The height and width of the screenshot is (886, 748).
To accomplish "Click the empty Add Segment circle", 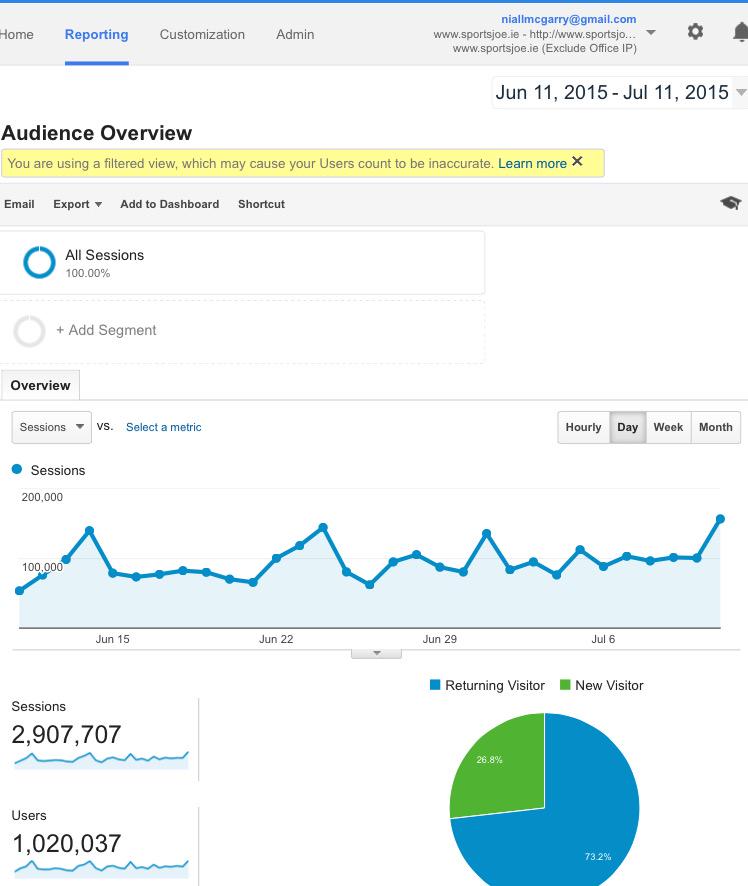I will [x=29, y=331].
